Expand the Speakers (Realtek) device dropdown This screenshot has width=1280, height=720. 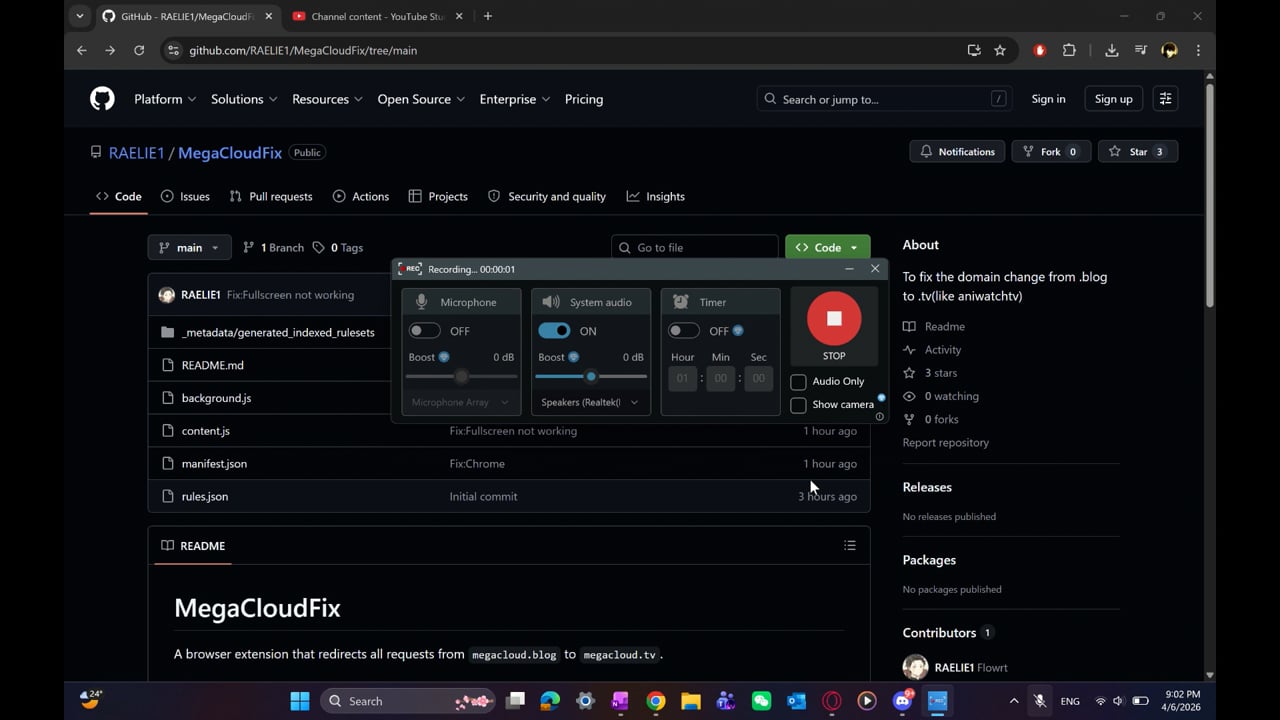click(590, 402)
